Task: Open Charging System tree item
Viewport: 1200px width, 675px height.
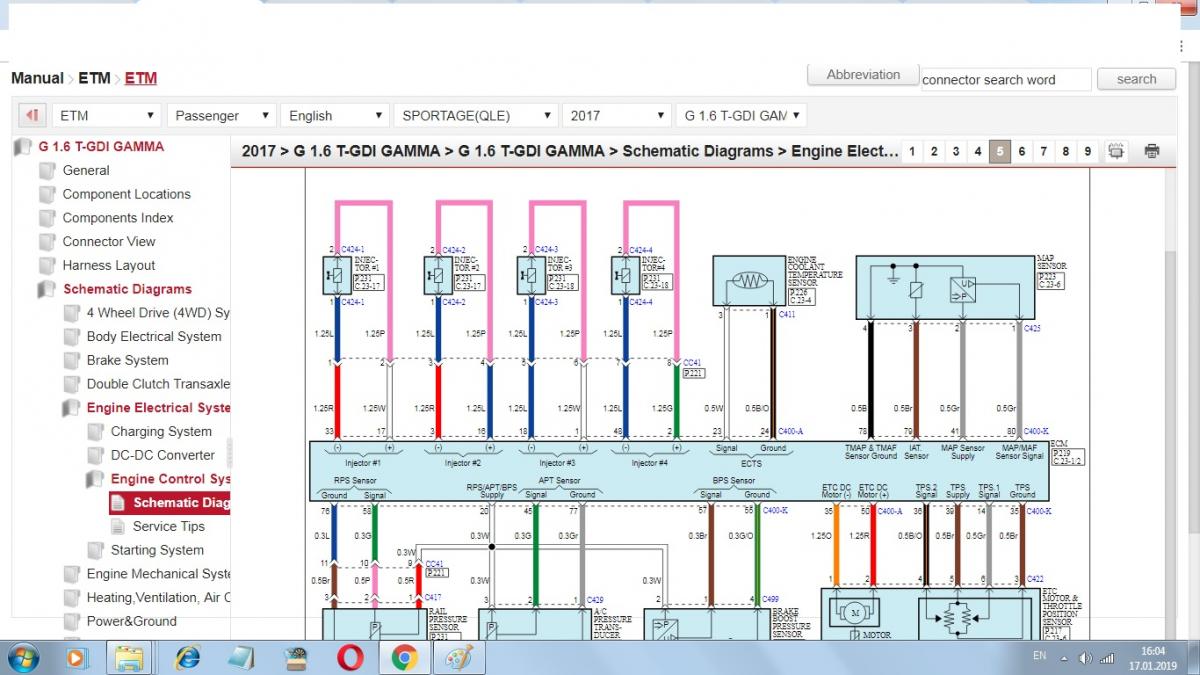Action: (x=161, y=432)
